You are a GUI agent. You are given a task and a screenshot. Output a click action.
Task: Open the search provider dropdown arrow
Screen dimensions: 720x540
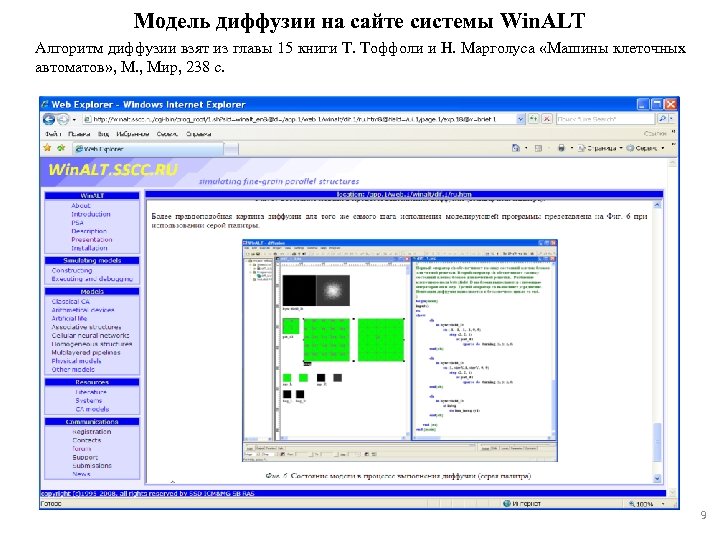671,119
